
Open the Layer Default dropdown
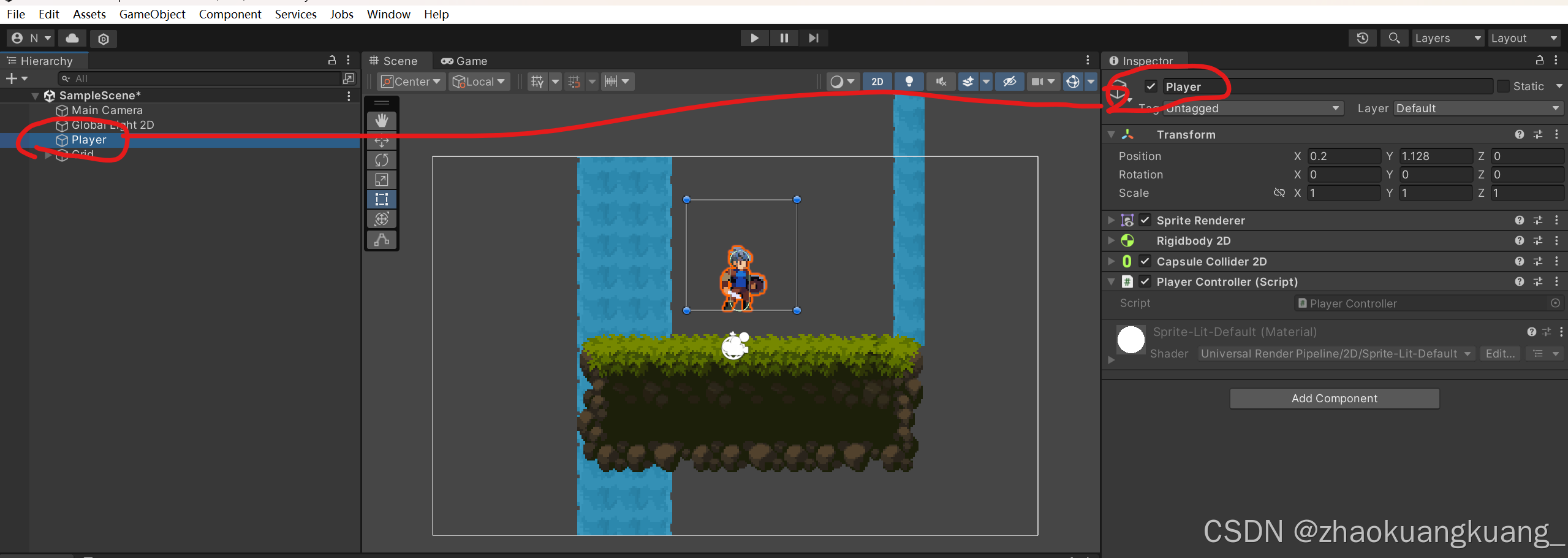click(x=1478, y=109)
